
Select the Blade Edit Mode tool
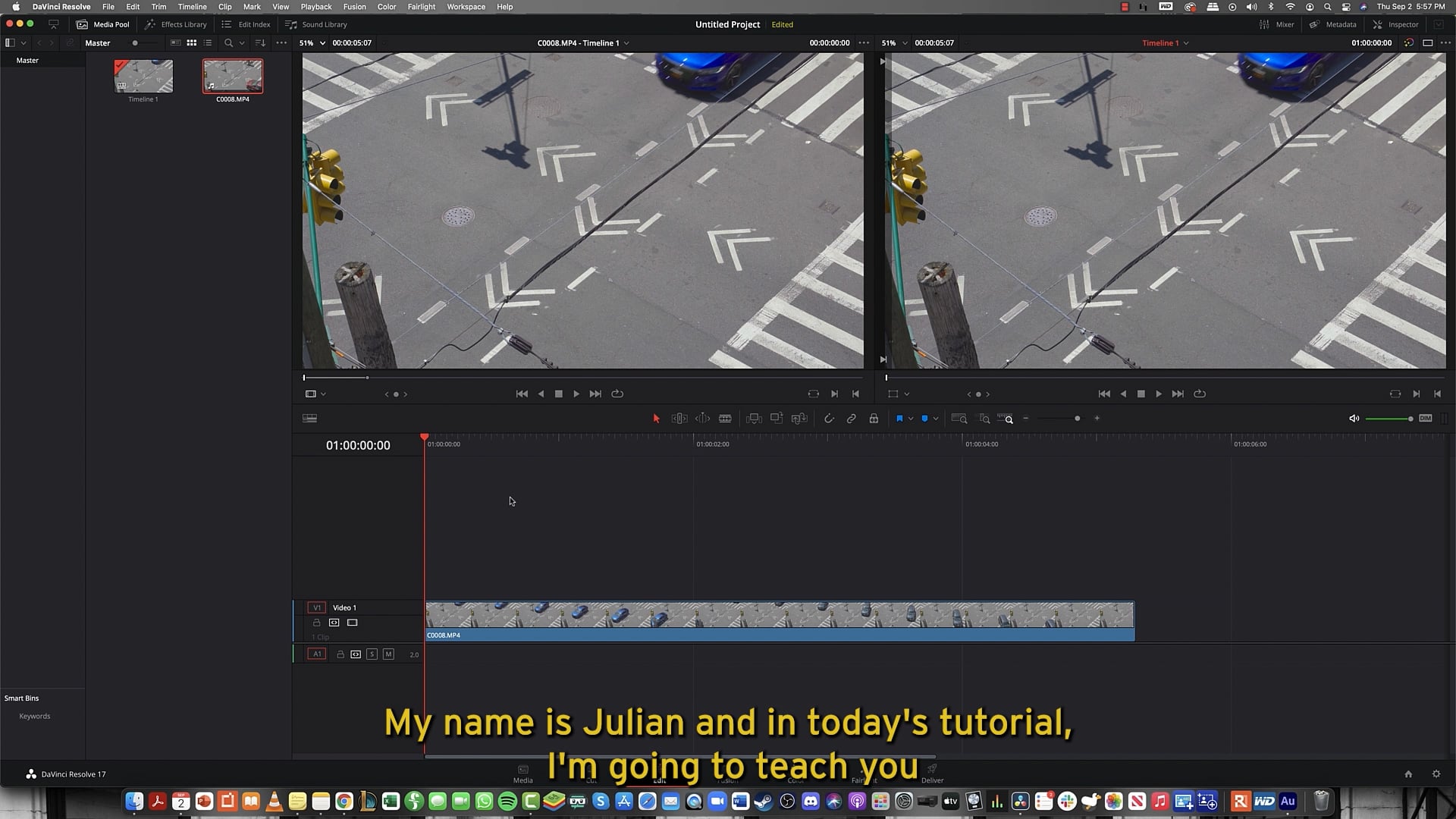pos(725,418)
